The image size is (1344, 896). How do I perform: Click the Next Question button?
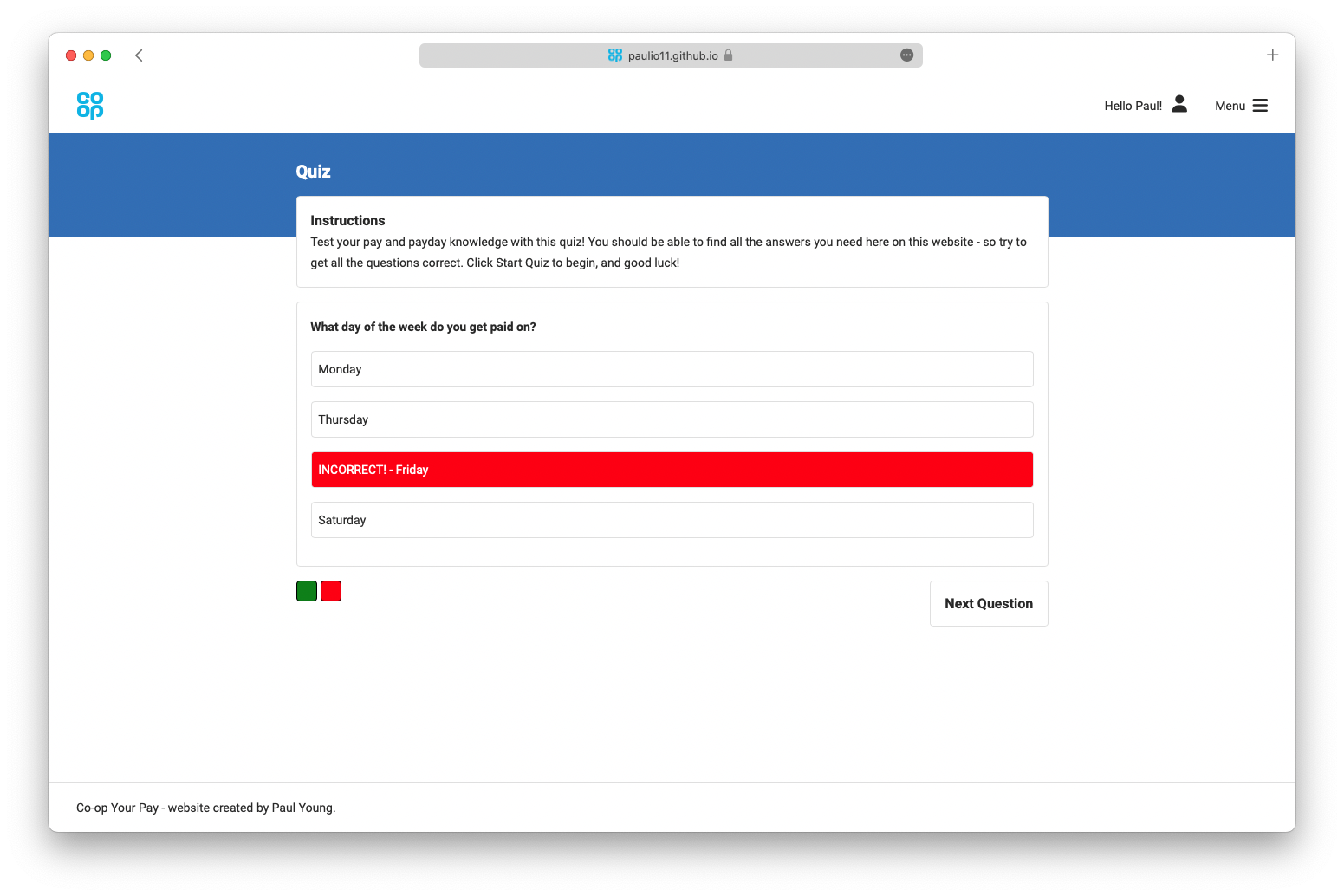[x=989, y=603]
